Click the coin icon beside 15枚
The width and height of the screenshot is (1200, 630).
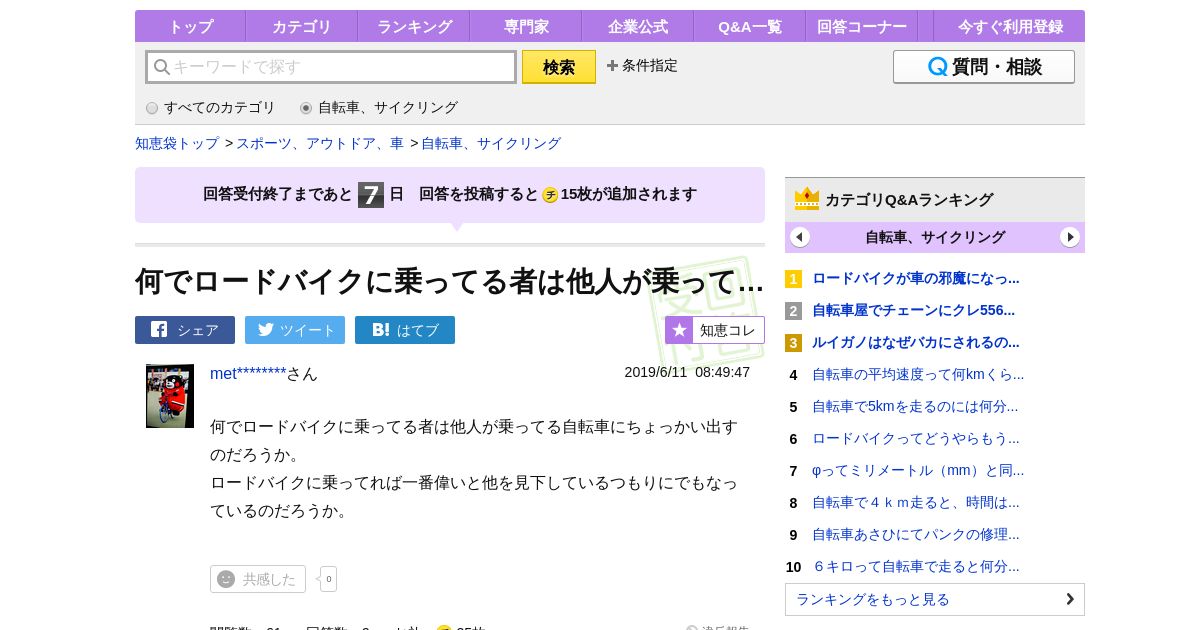click(550, 195)
